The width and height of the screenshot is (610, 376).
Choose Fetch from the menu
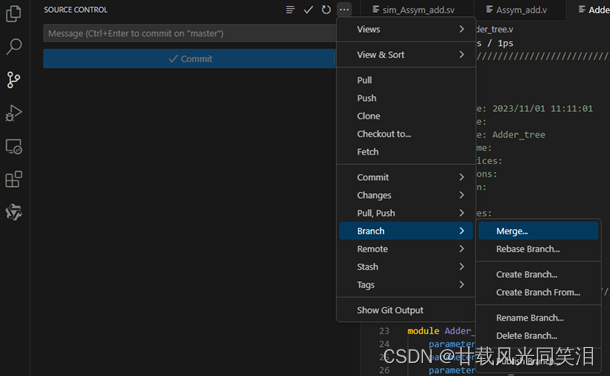406,152
